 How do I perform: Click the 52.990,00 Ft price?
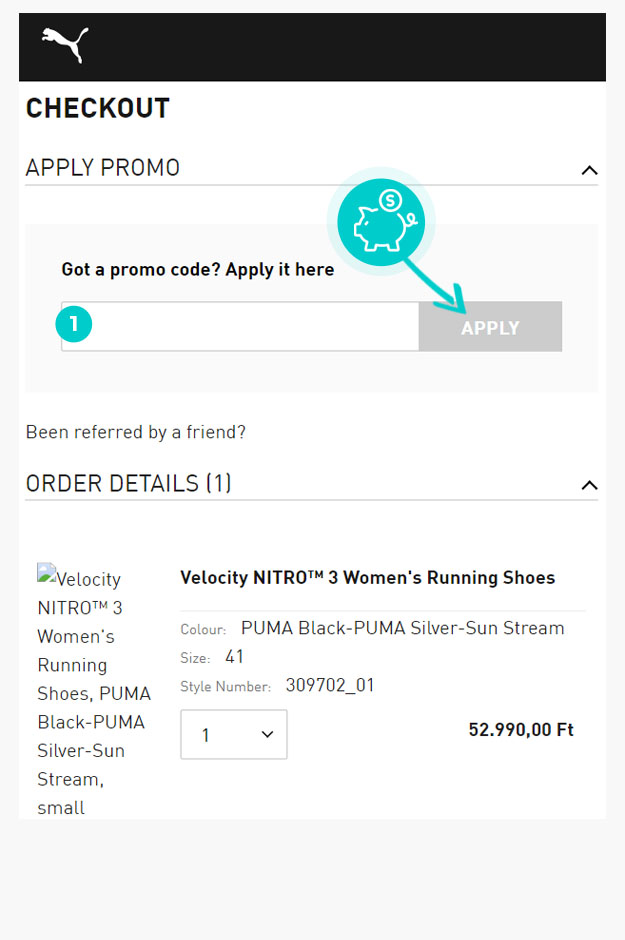[521, 730]
